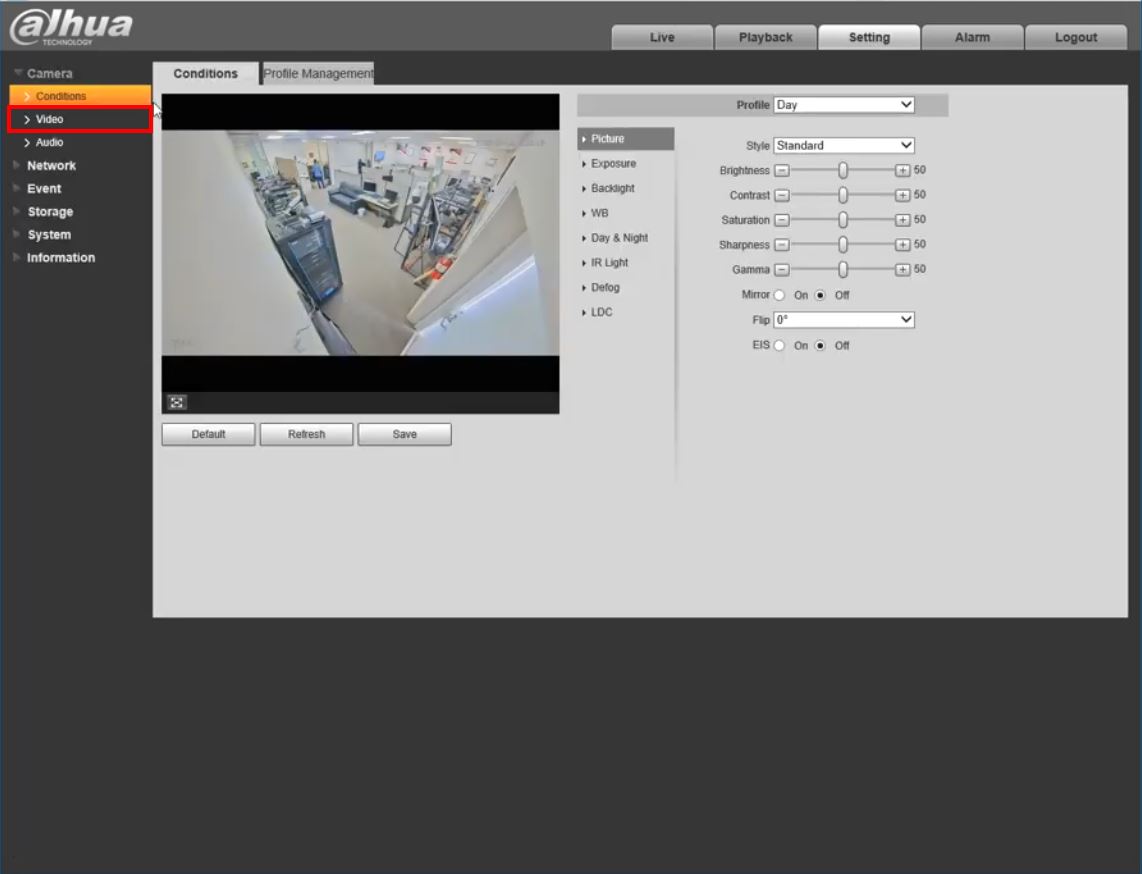Image resolution: width=1142 pixels, height=874 pixels.
Task: Click the minus button on the Brightness slider
Action: click(x=782, y=170)
